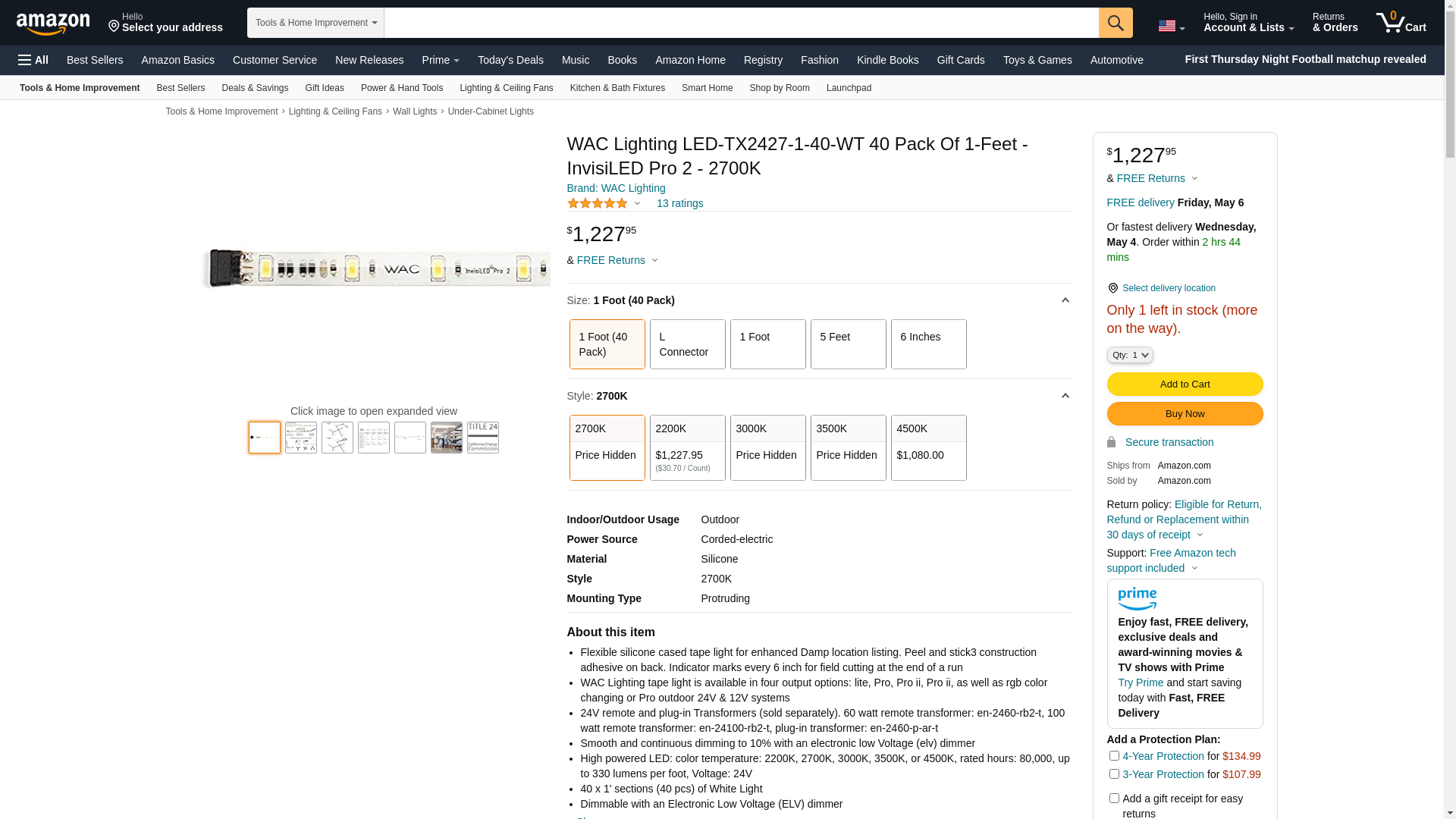Collapse the Size options section chevron
The image size is (1456, 819).
pyautogui.click(x=1065, y=300)
